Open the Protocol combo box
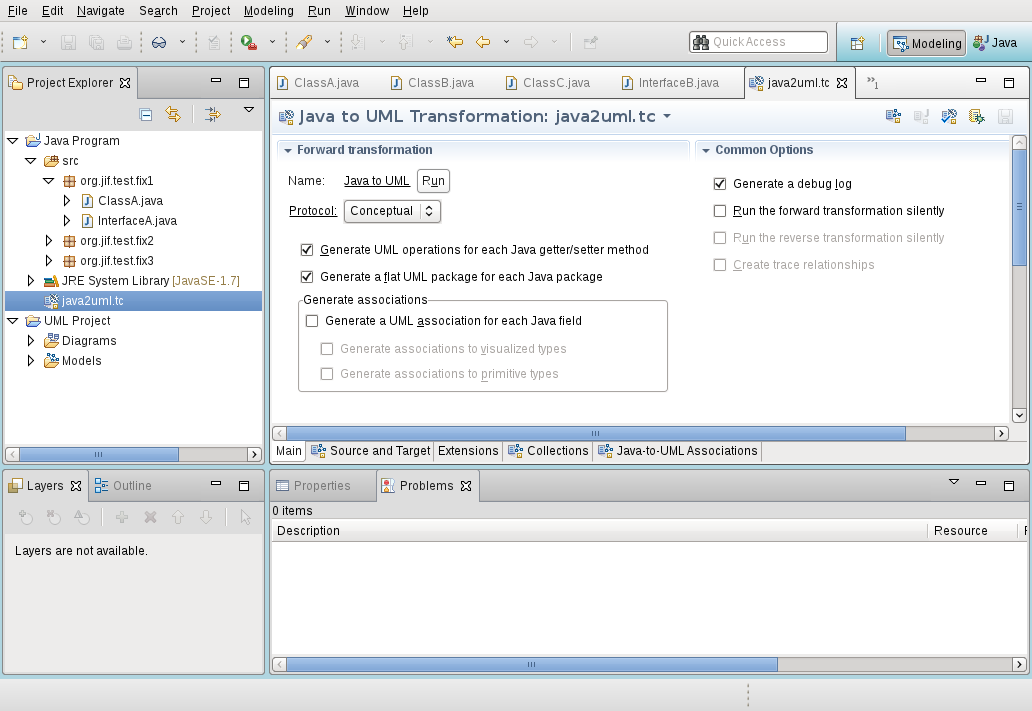This screenshot has height=711, width=1032. (x=392, y=211)
